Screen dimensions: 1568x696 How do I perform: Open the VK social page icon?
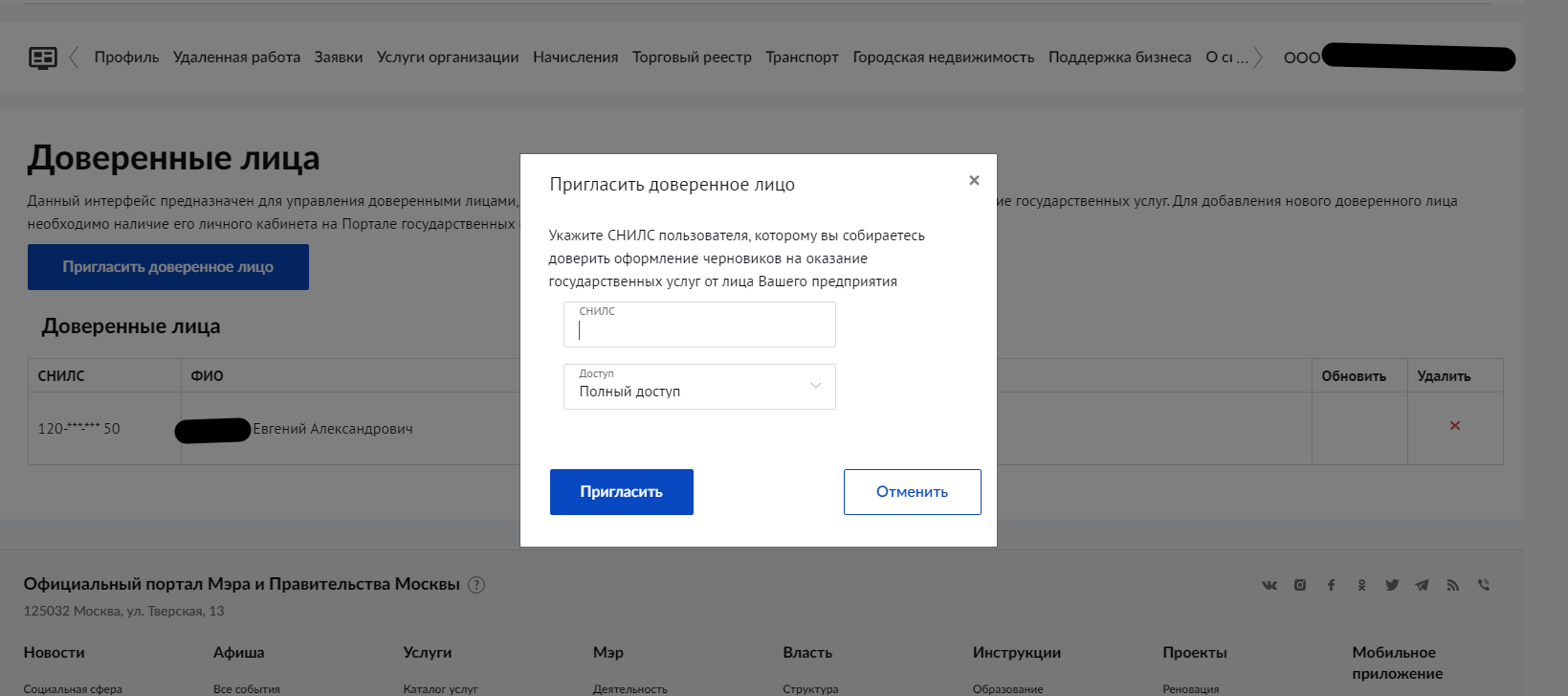point(1270,585)
